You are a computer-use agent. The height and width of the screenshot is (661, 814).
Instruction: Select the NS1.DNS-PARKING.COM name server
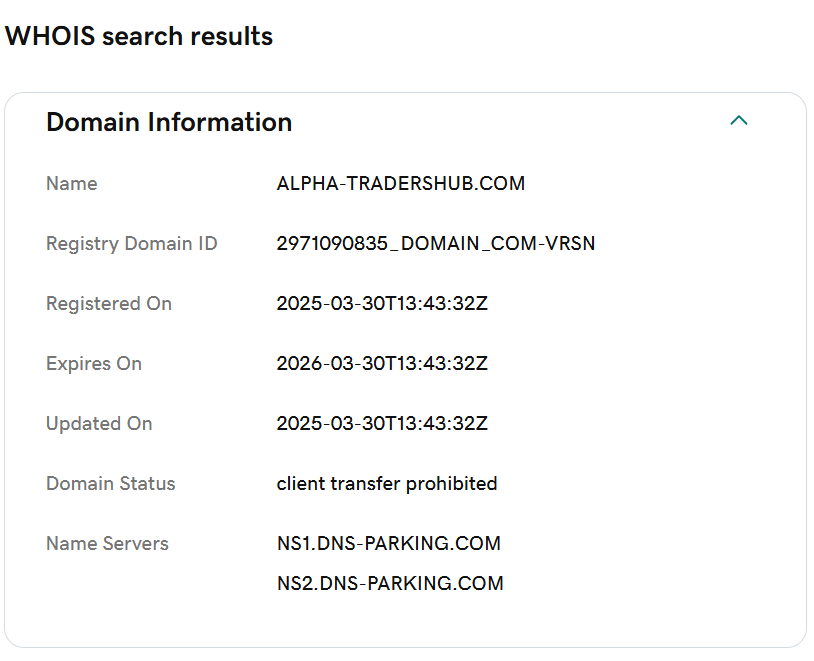[388, 544]
